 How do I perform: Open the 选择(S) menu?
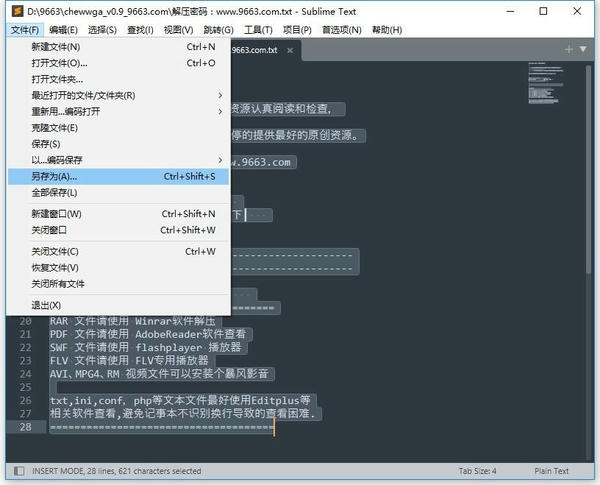tap(102, 30)
